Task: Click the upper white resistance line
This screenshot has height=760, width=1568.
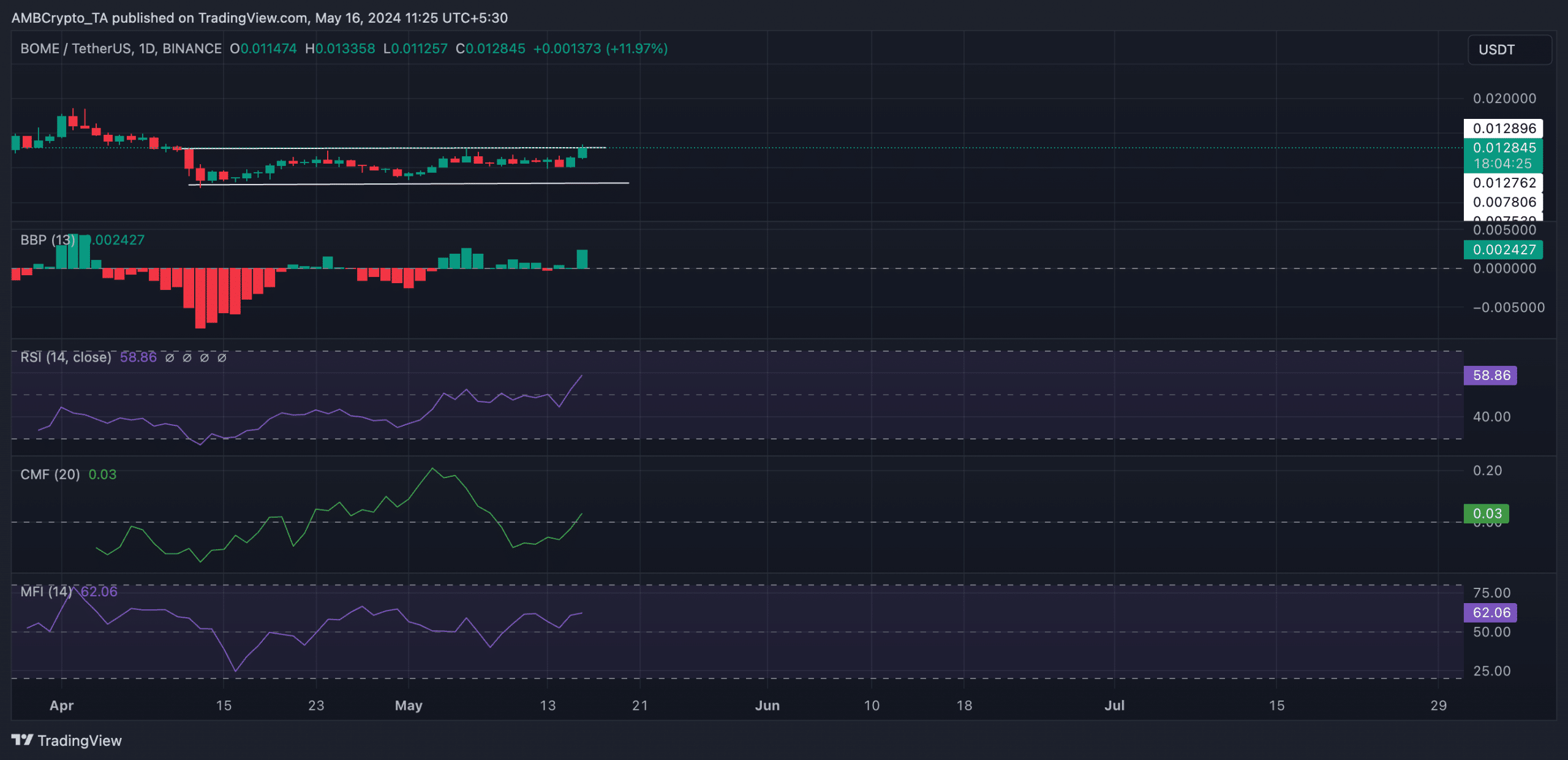Action: coord(395,148)
